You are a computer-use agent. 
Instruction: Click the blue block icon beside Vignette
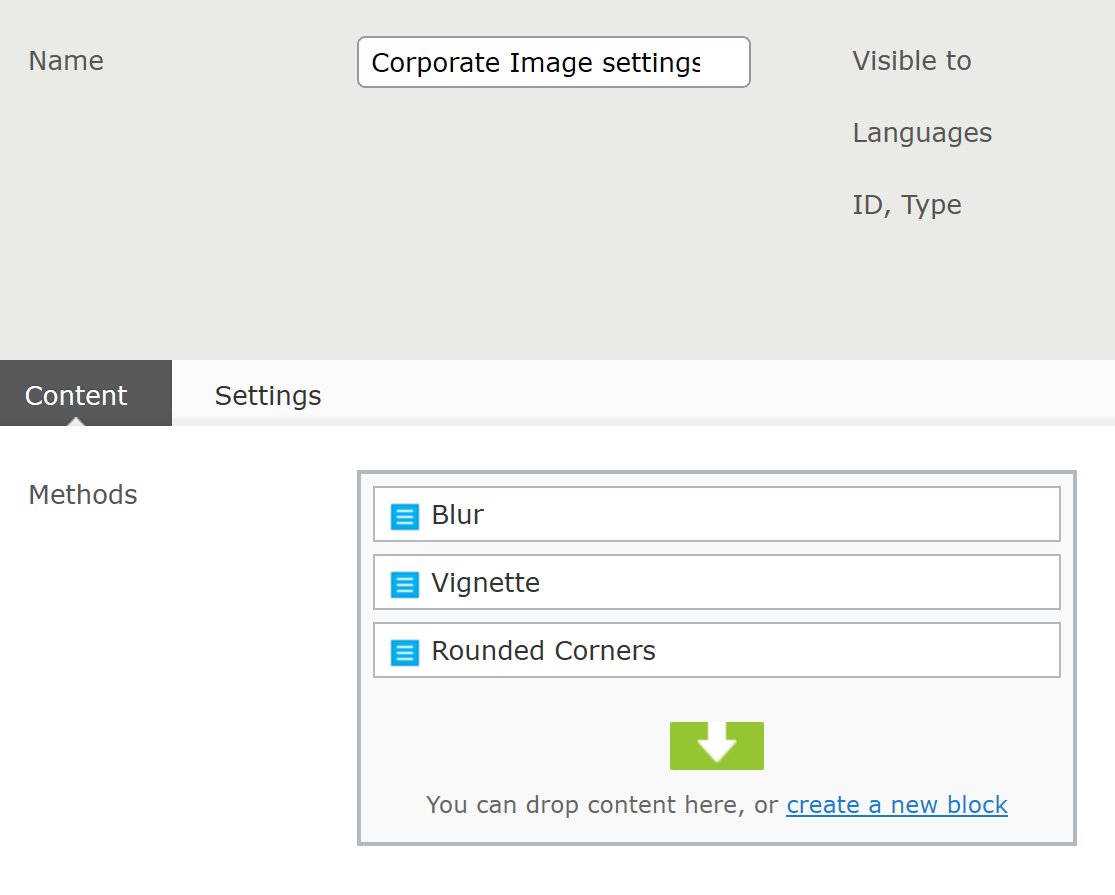[404, 584]
